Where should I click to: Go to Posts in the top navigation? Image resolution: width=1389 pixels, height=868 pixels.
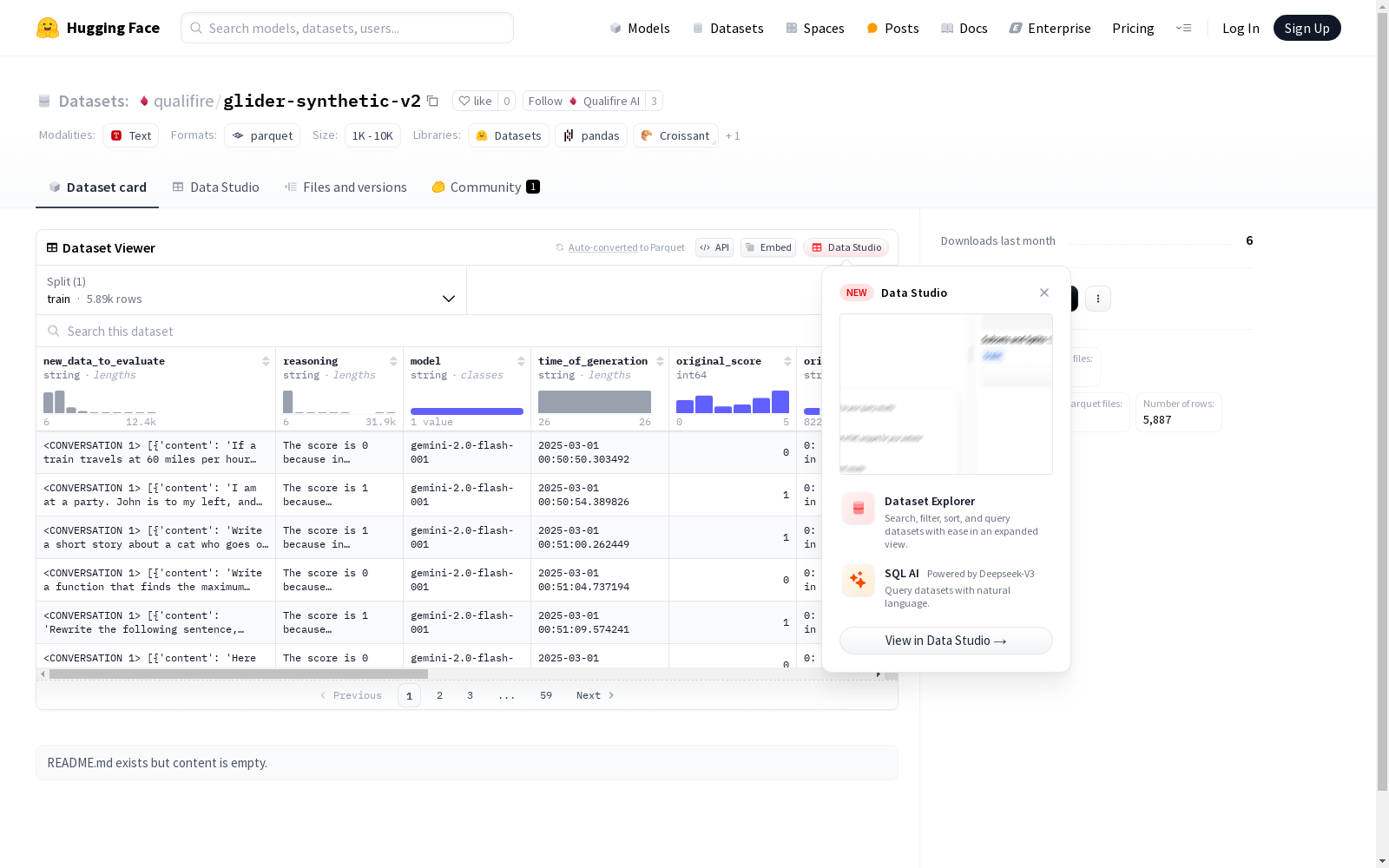tap(892, 28)
